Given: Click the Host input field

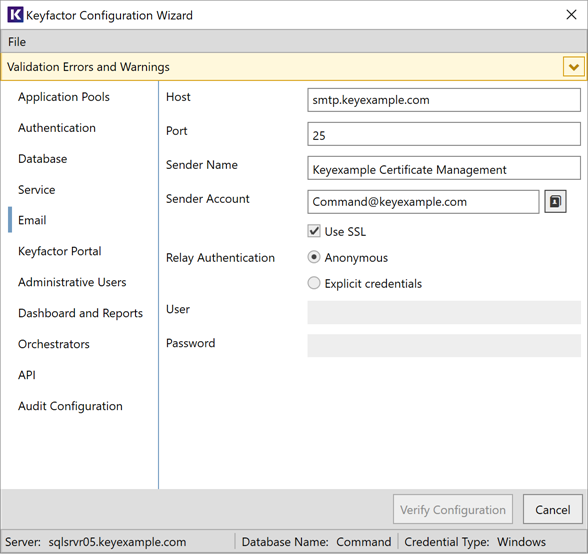Looking at the screenshot, I should click(444, 100).
